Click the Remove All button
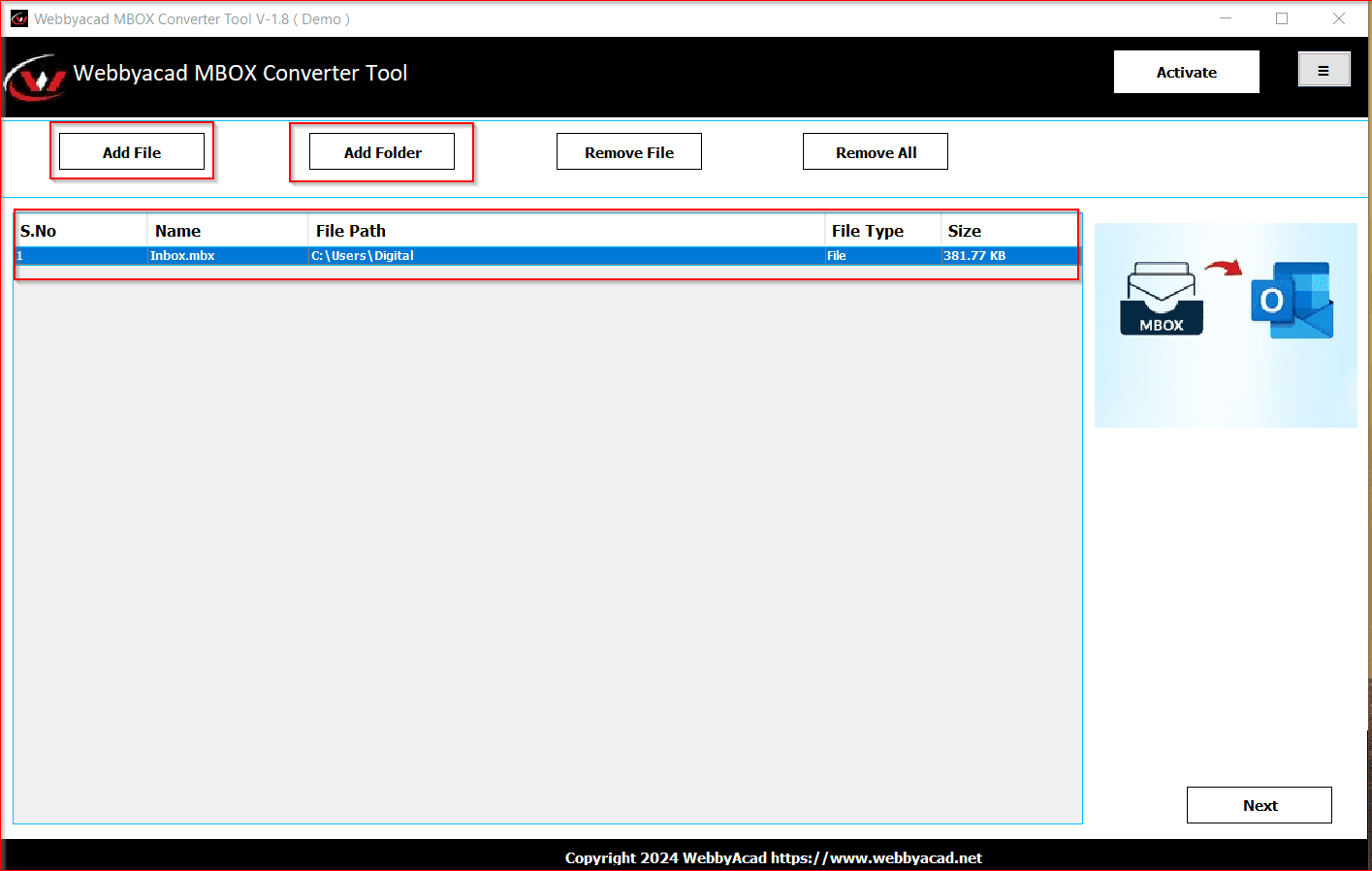1372x871 pixels. tap(875, 151)
